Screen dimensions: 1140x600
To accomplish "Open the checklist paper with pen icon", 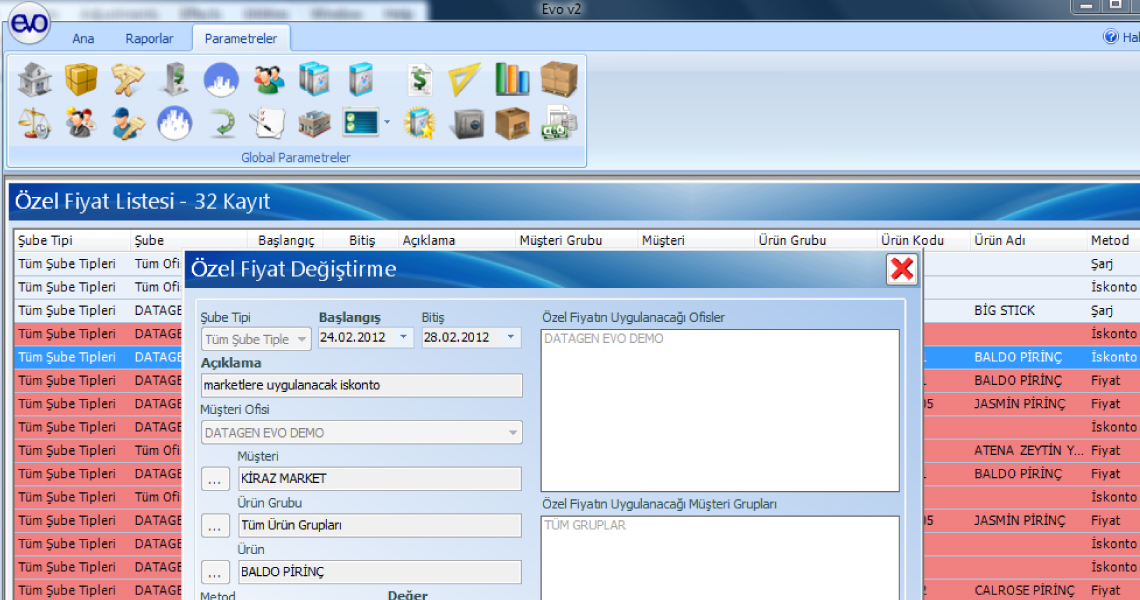I will (268, 124).
